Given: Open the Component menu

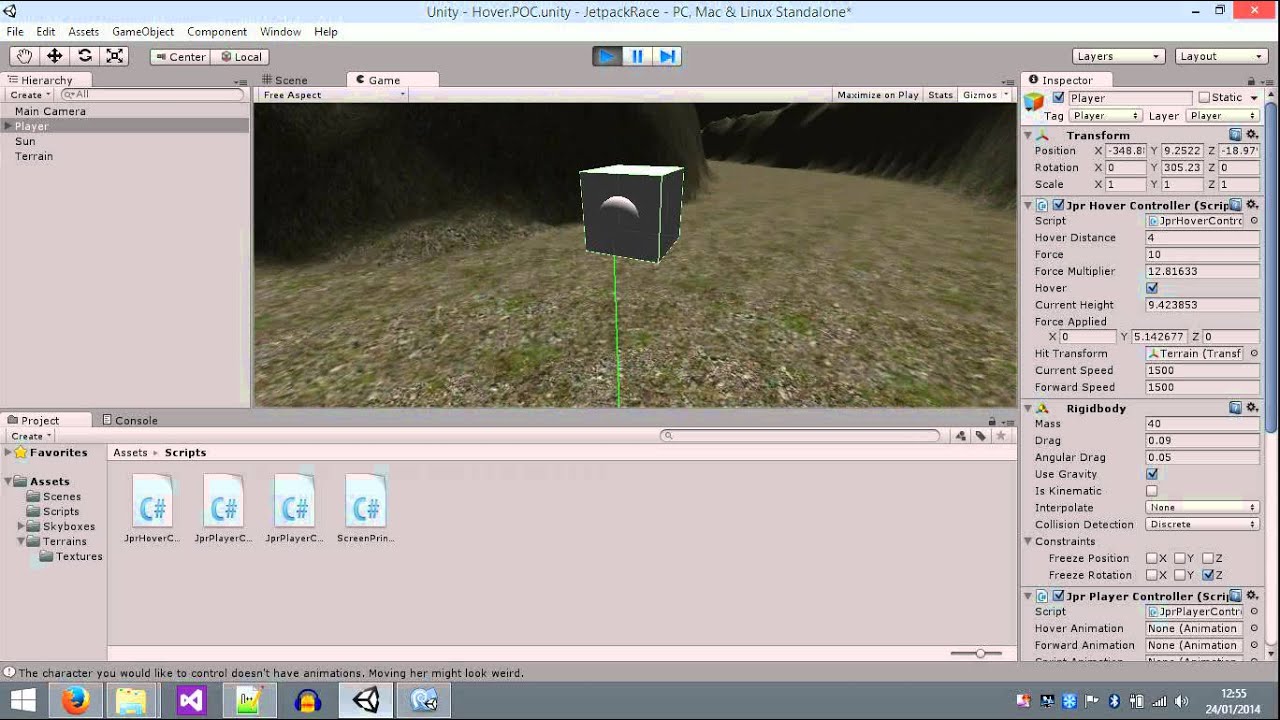Looking at the screenshot, I should pos(217,32).
